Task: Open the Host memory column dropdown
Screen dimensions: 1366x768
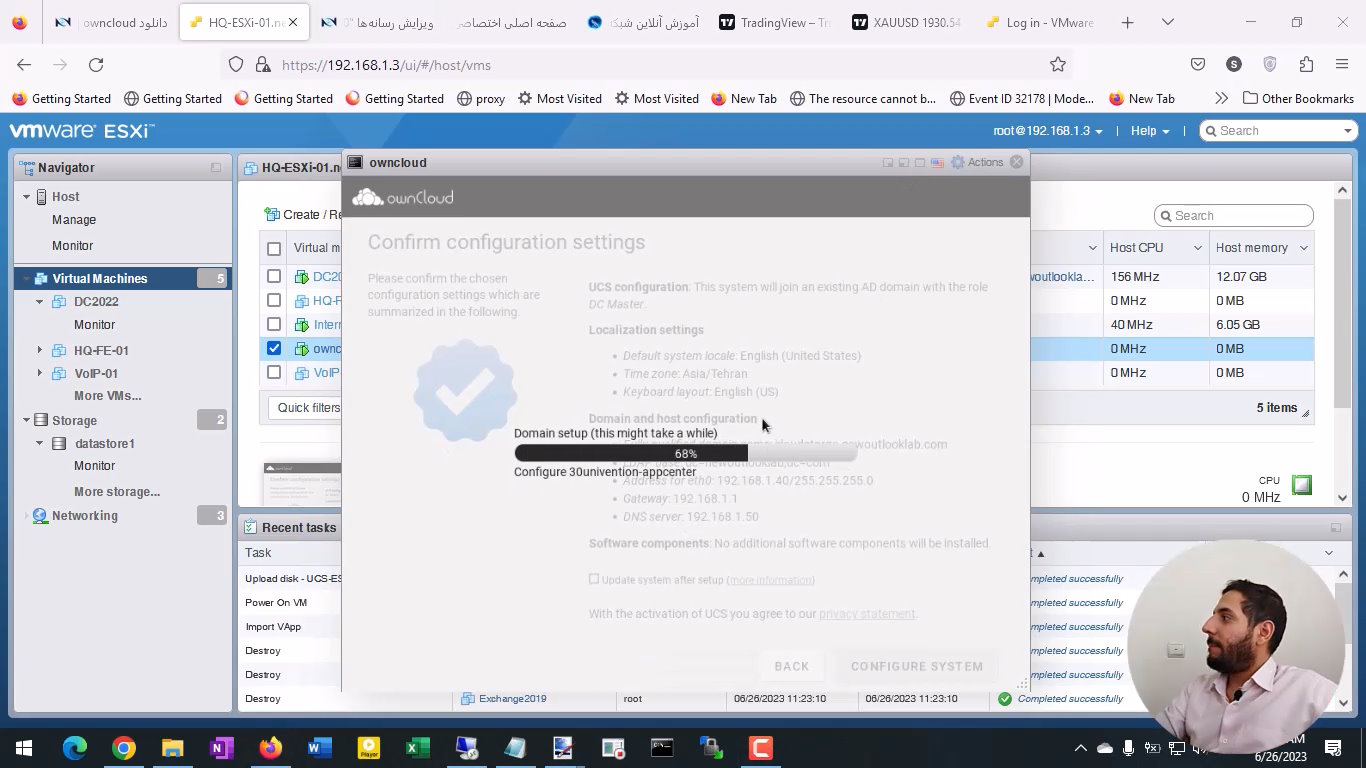Action: (1303, 248)
